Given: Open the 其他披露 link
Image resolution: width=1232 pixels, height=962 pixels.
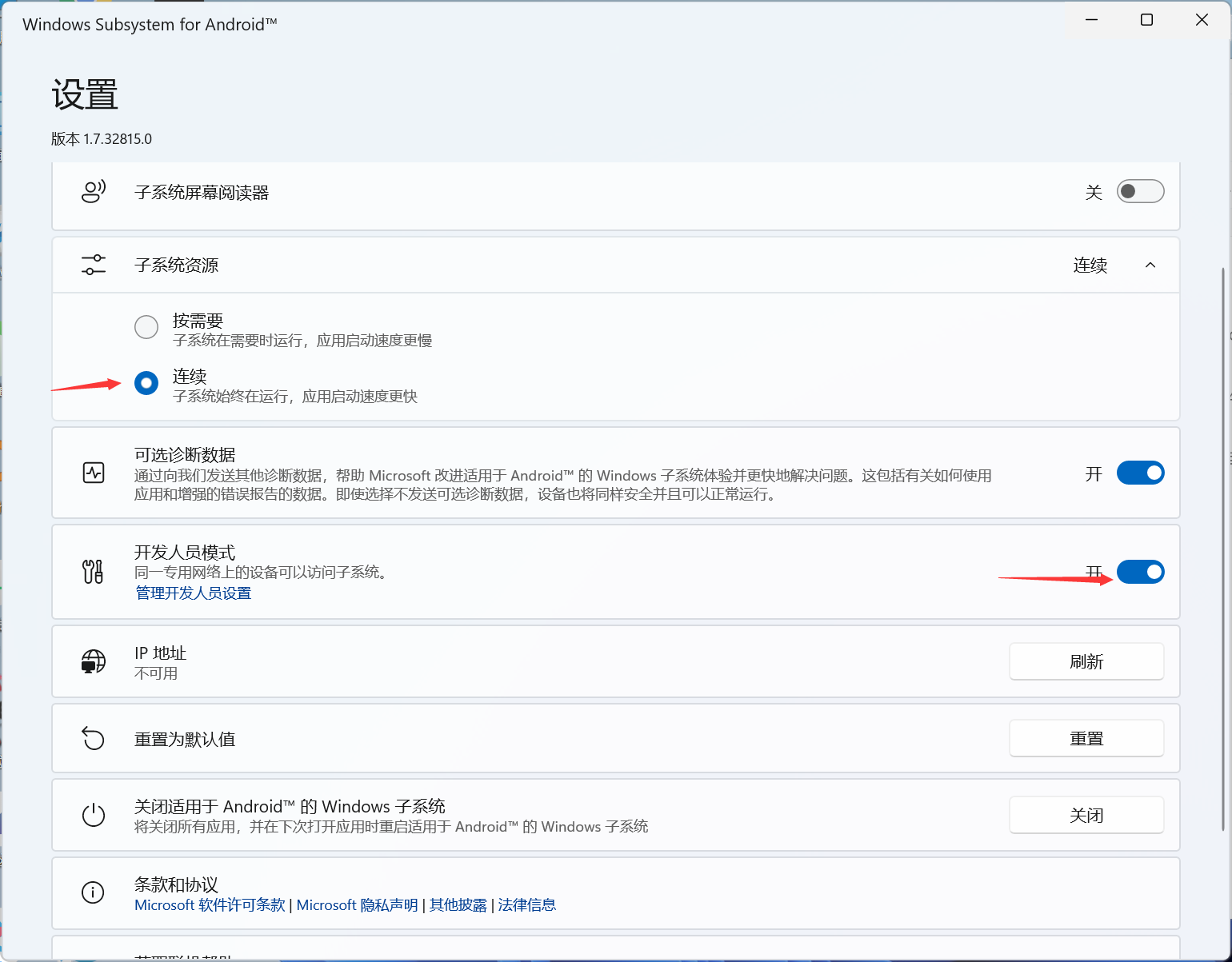Looking at the screenshot, I should click(458, 904).
